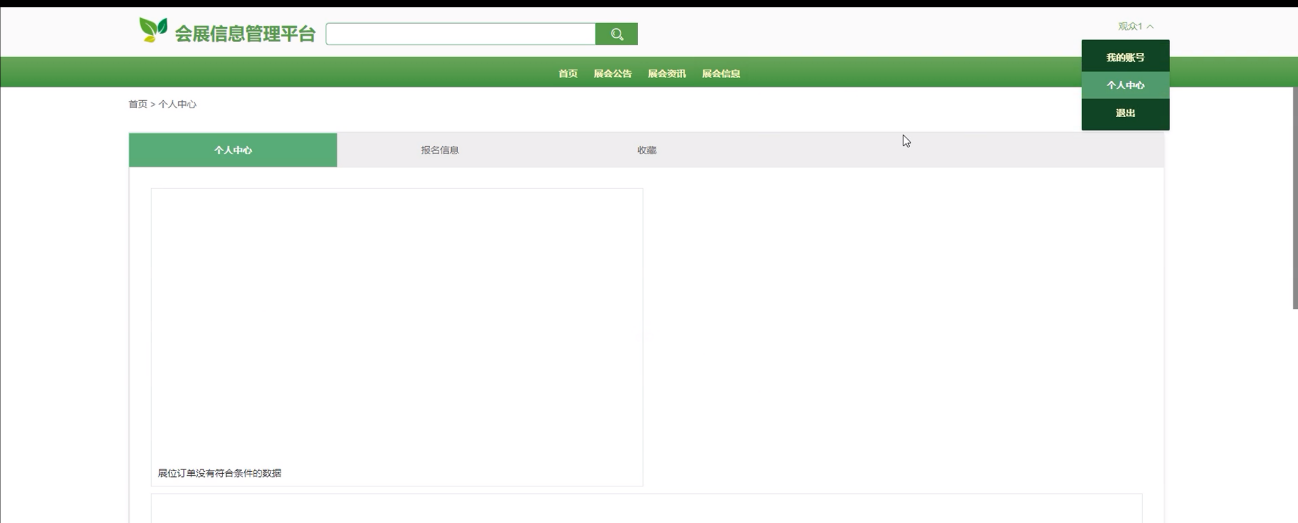Image resolution: width=1298 pixels, height=523 pixels.
Task: Open the 展会公告 navigation item
Action: (612, 73)
